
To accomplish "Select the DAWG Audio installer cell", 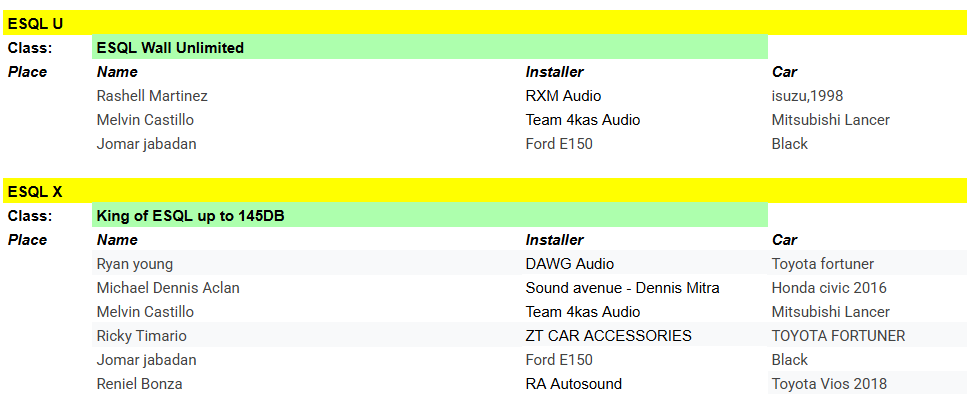I will [569, 264].
